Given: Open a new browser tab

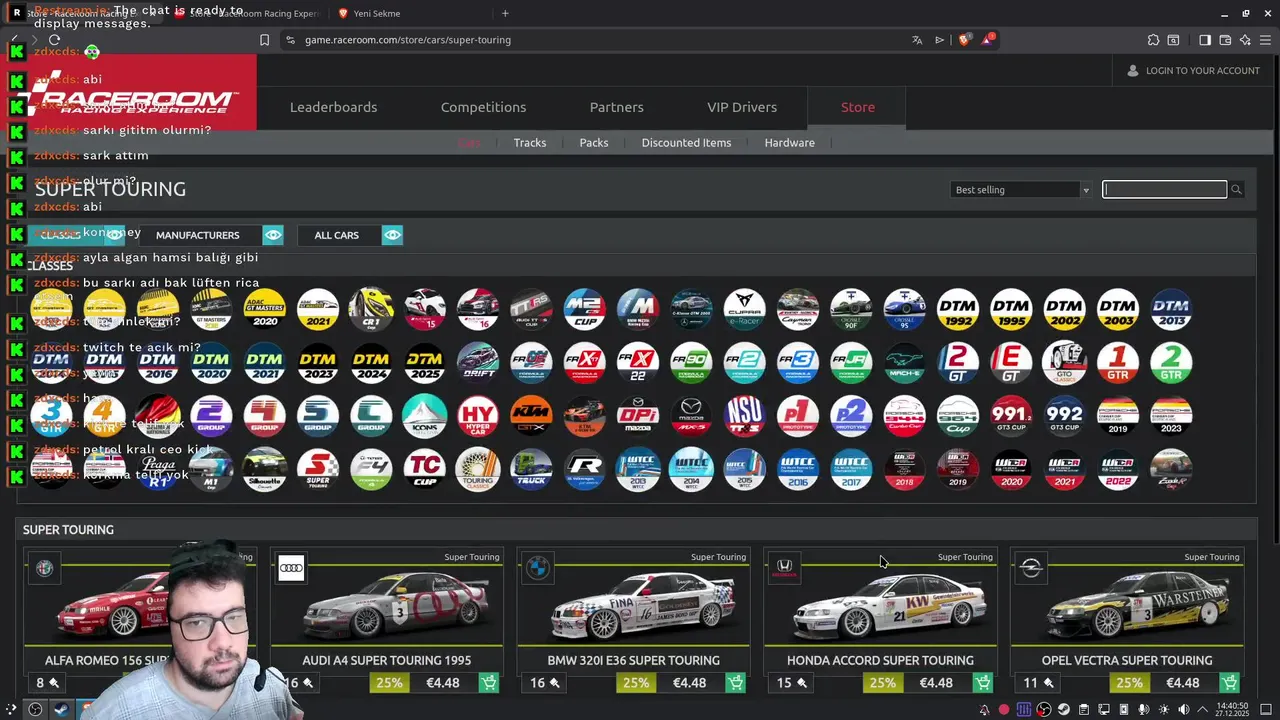Looking at the screenshot, I should (x=505, y=13).
